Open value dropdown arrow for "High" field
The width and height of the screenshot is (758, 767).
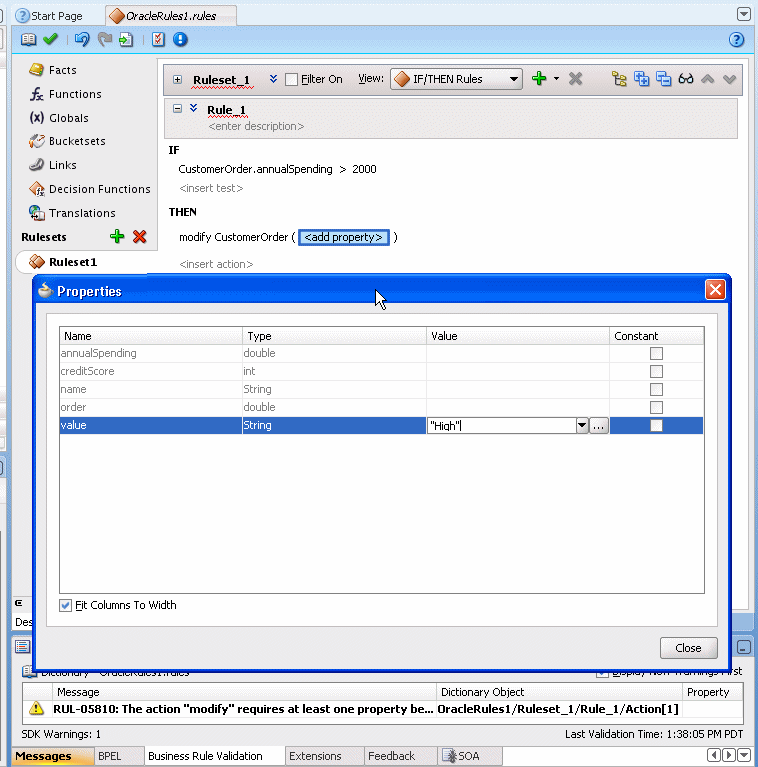pos(582,426)
